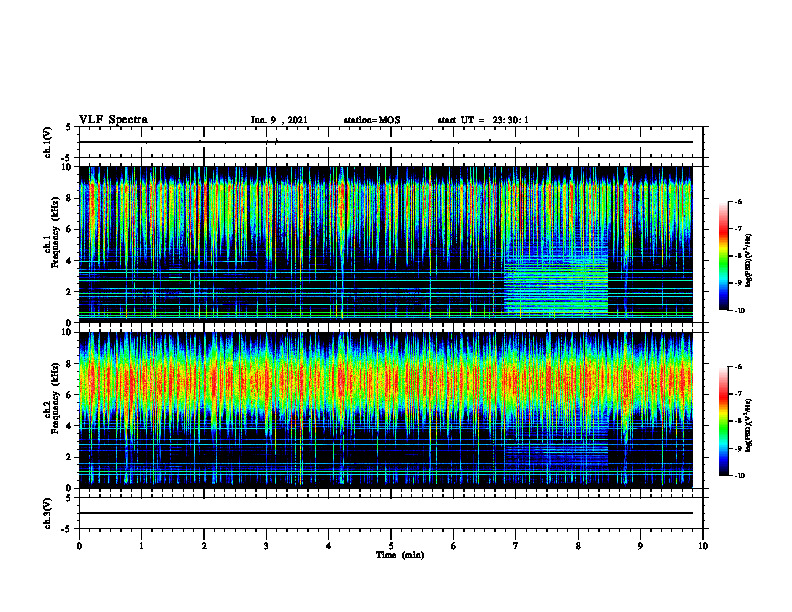Click time axis tick label '0'
Viewport: 792px width, 612px height.
79,546
